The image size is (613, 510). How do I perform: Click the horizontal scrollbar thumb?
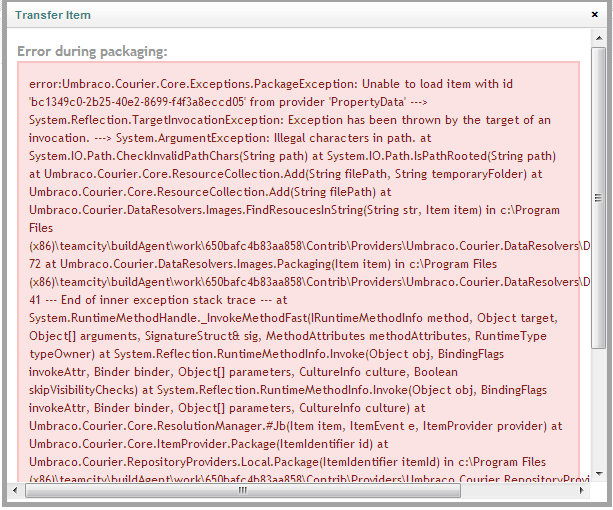click(x=243, y=490)
